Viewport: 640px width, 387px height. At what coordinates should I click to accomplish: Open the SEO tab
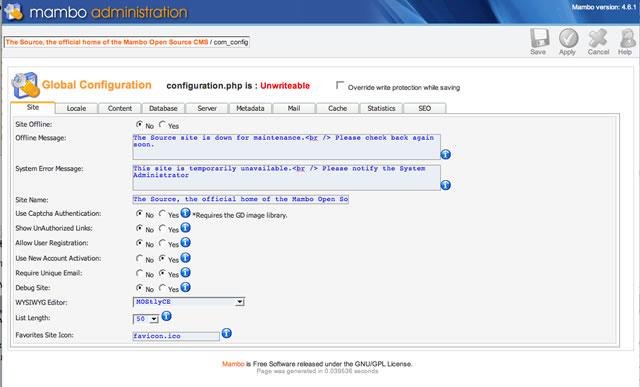point(424,108)
